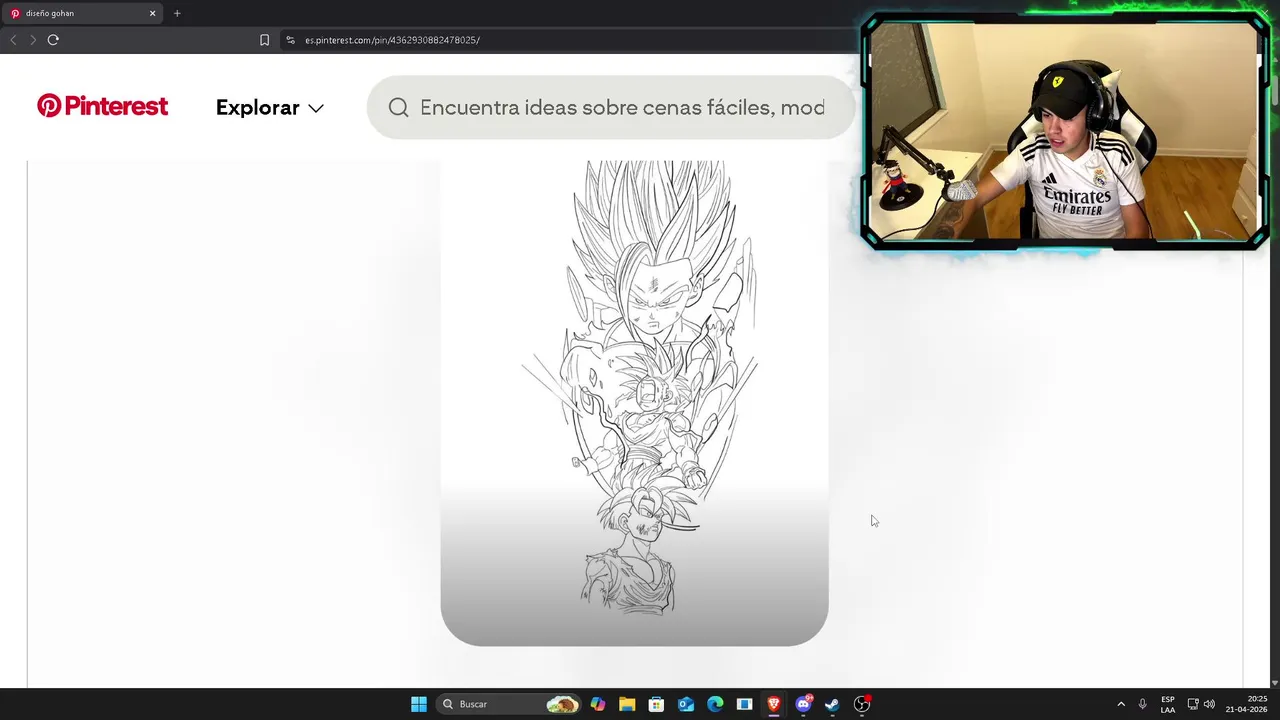Screen dimensions: 1280x720
Task: Open Steam from the taskbar
Action: pyautogui.click(x=832, y=704)
